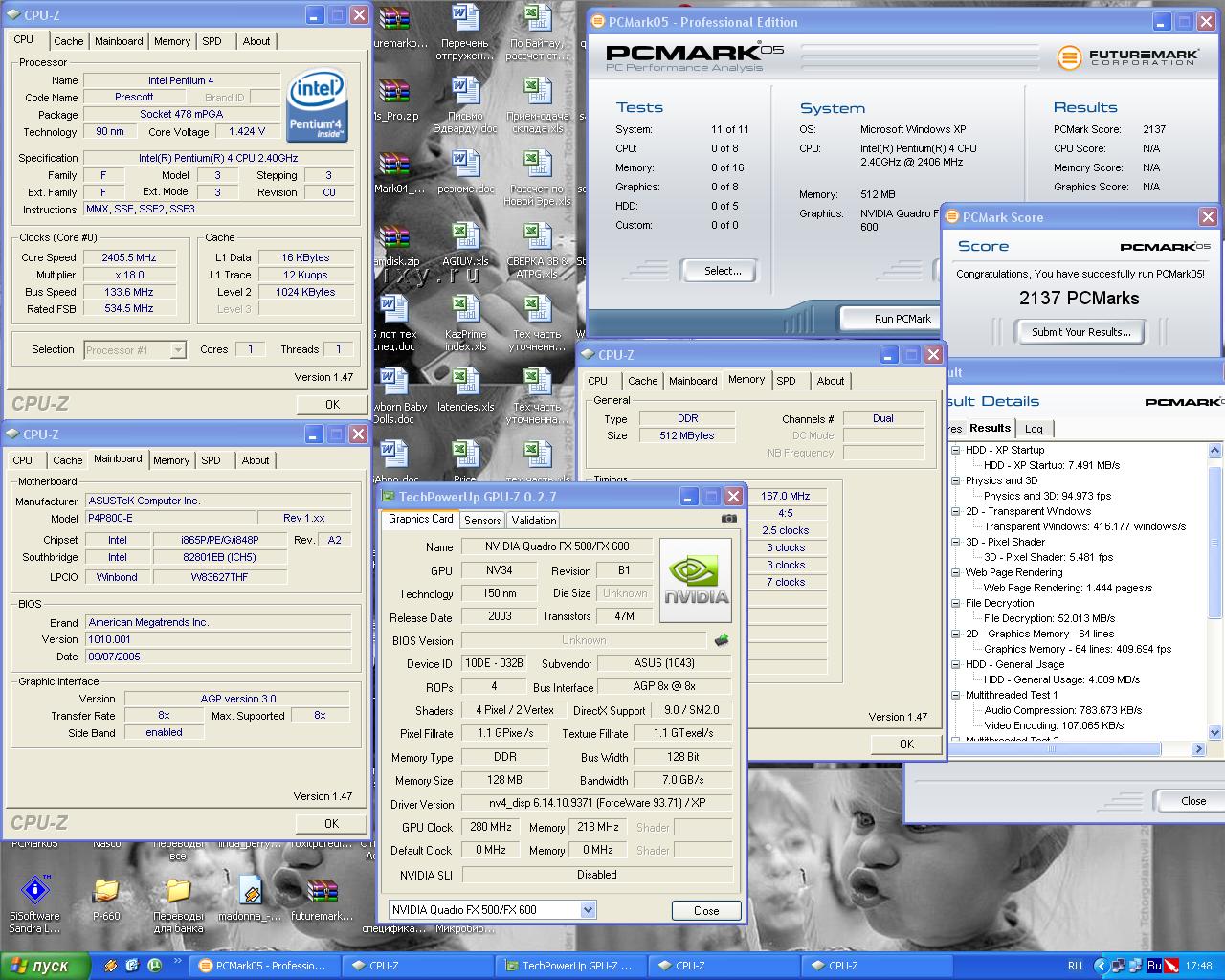Switch to TechPowerUp GPU-Z taskbar button
This screenshot has height=980, width=1225.
(569, 966)
